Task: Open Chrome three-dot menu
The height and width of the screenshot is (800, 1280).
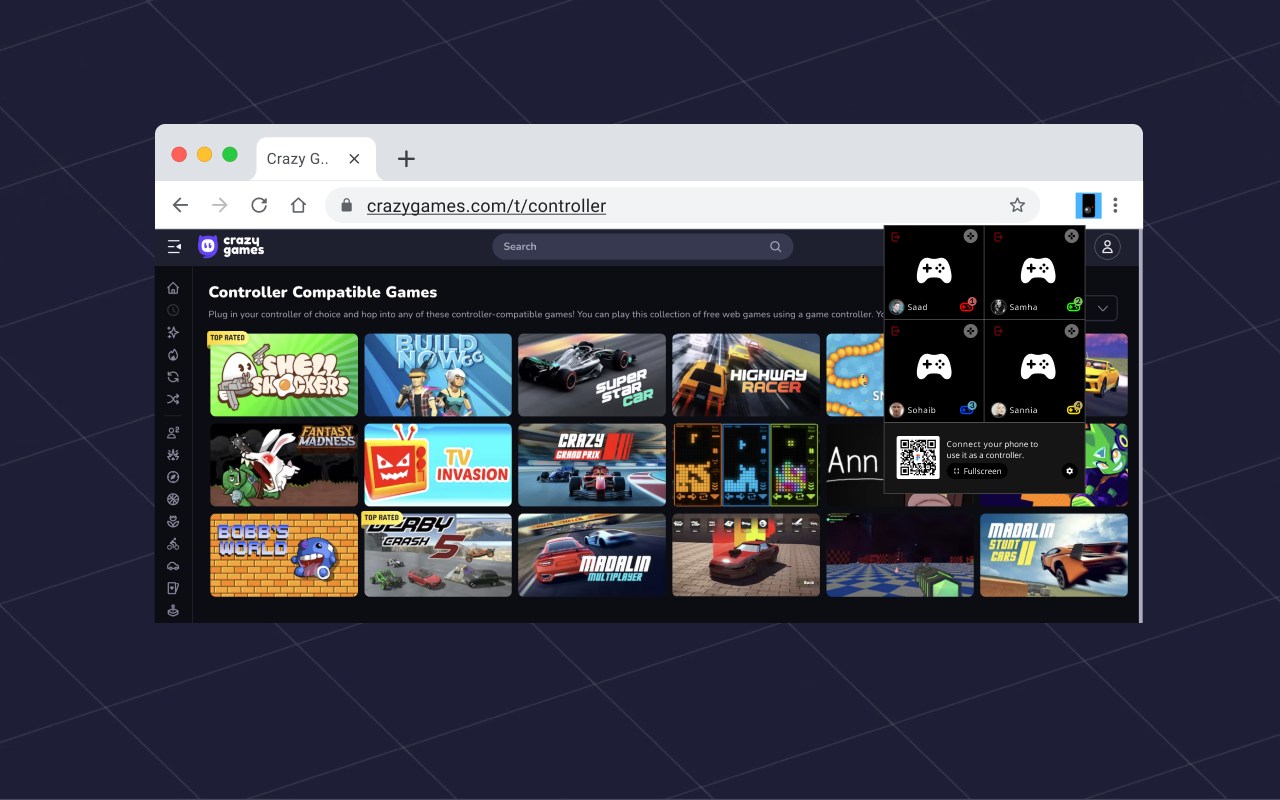Action: (x=1115, y=205)
